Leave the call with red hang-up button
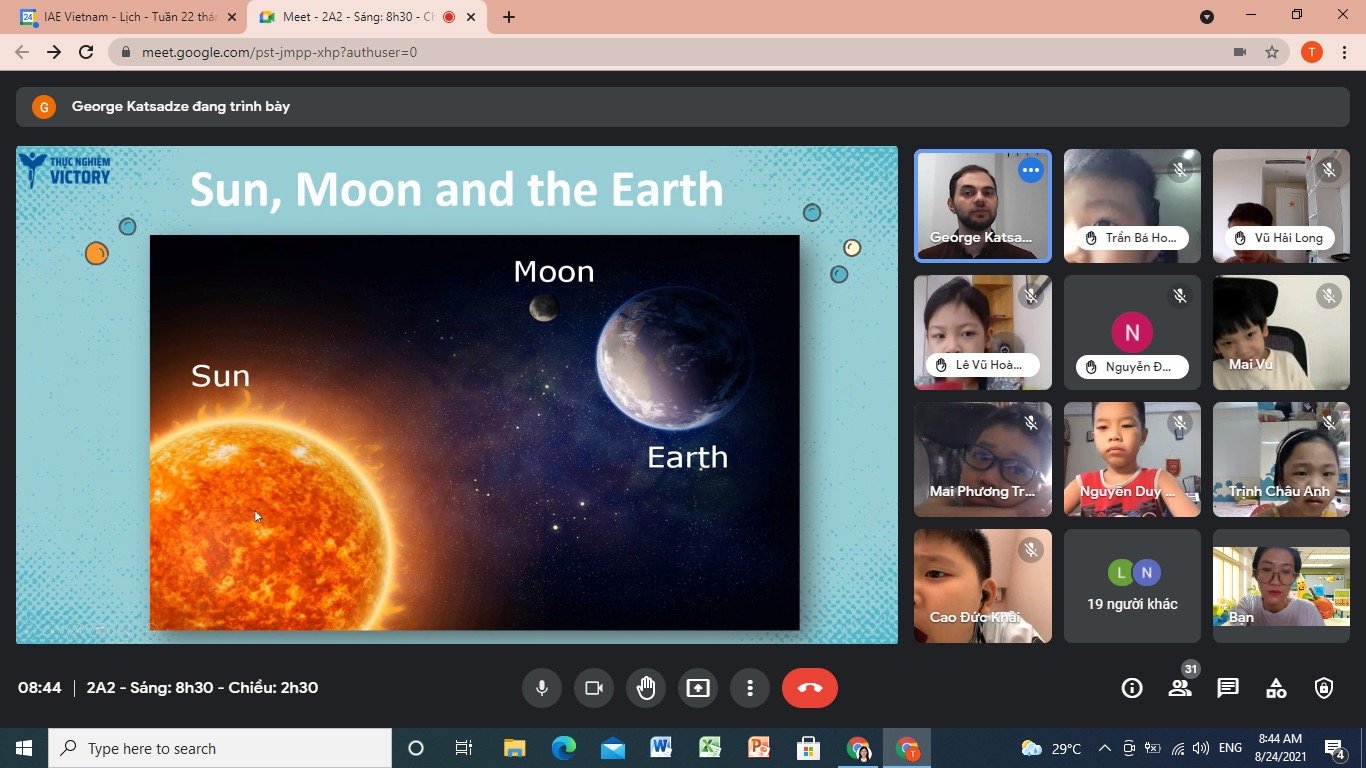 tap(809, 688)
